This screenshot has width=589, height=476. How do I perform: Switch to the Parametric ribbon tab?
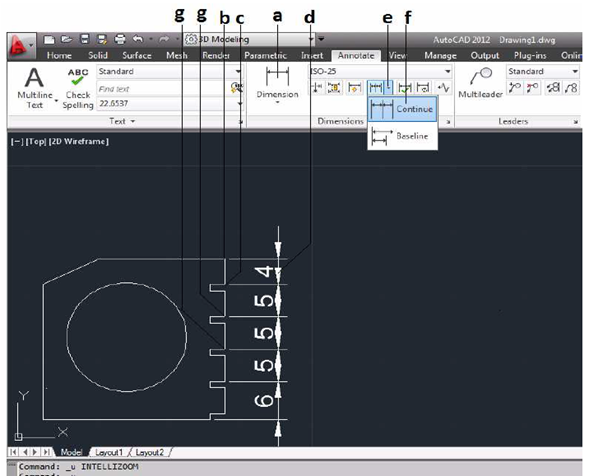(265, 56)
